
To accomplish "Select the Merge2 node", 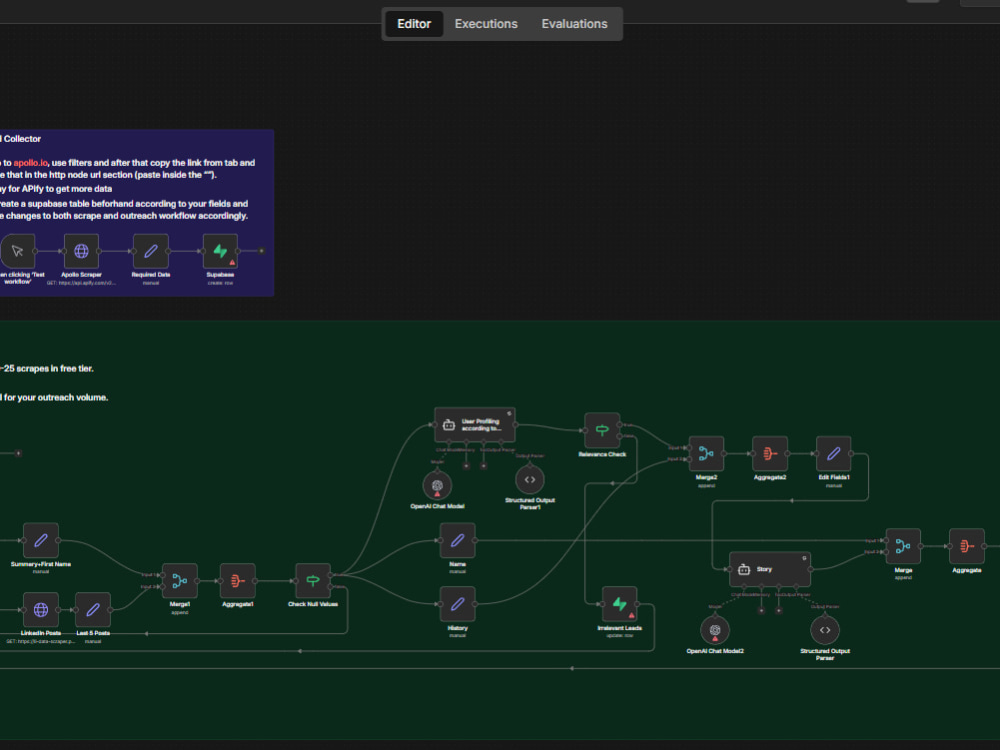I will click(706, 453).
